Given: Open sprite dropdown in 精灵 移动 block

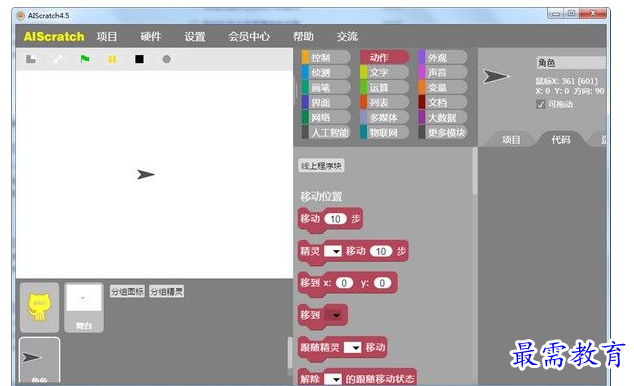Looking at the screenshot, I should point(333,251).
